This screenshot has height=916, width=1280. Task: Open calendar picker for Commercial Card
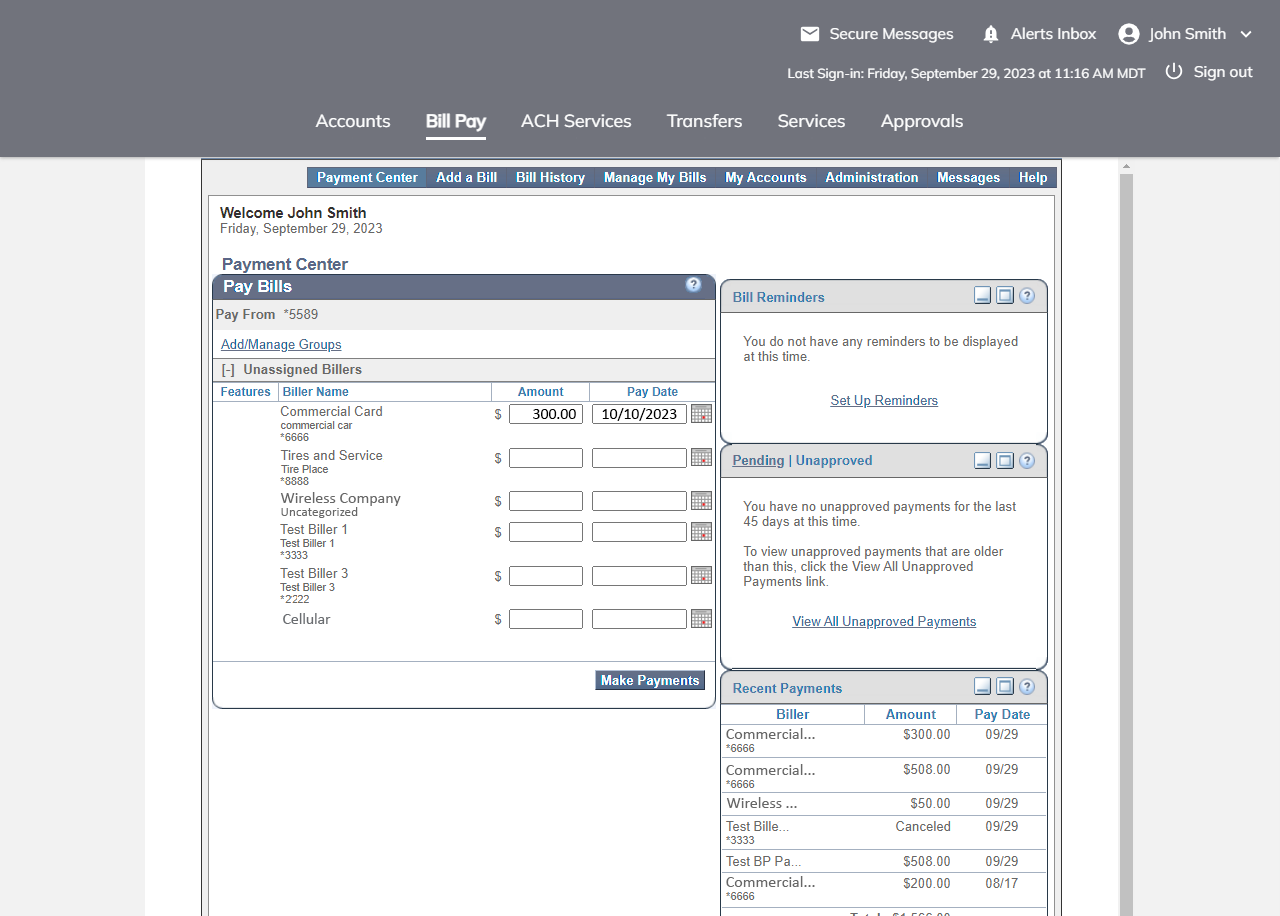point(701,414)
